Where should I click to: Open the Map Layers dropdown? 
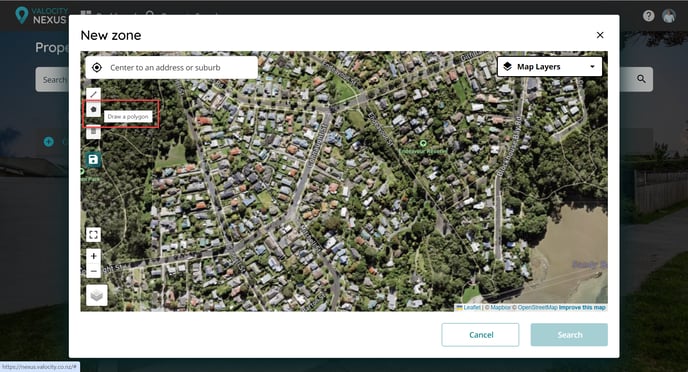click(549, 67)
